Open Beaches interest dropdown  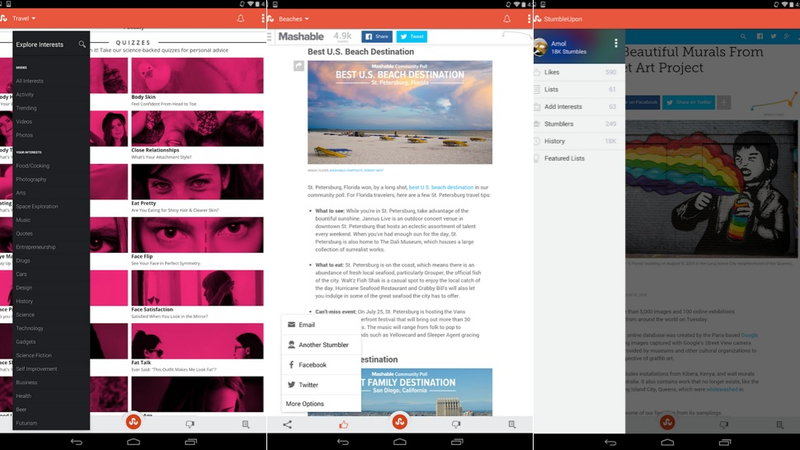coord(294,19)
